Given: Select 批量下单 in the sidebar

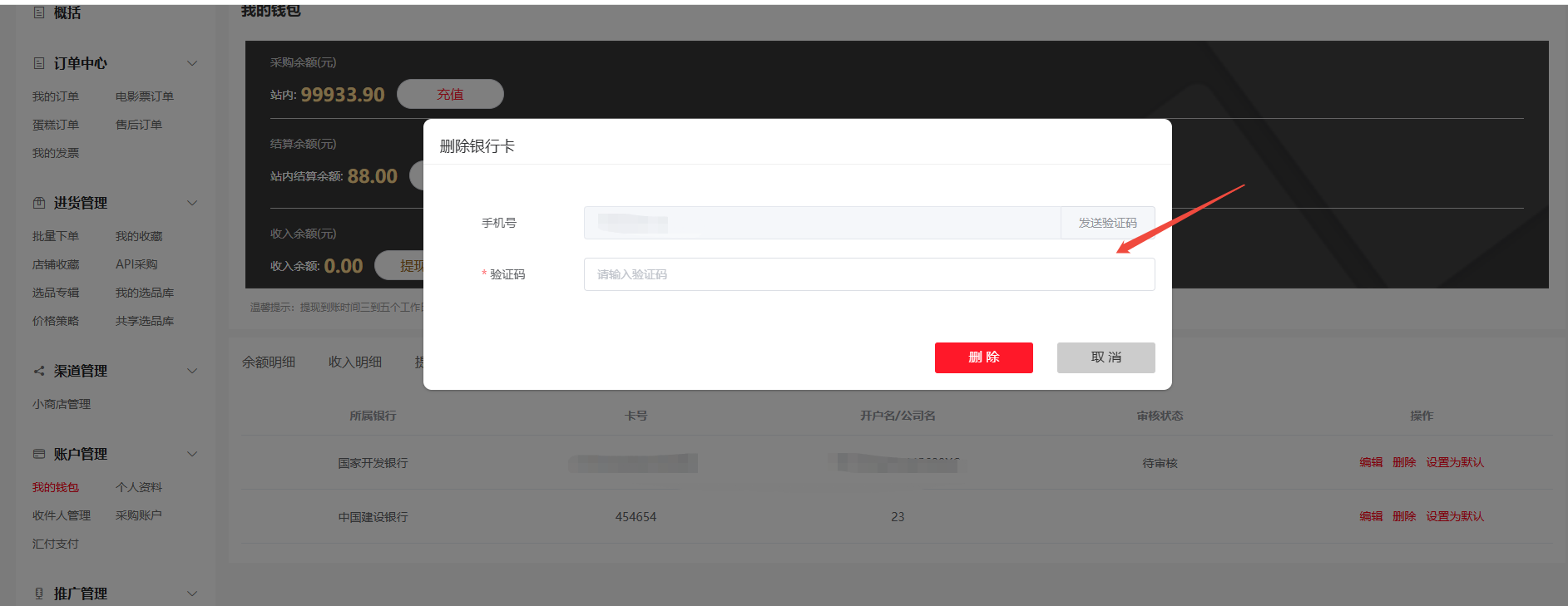Looking at the screenshot, I should click(56, 236).
